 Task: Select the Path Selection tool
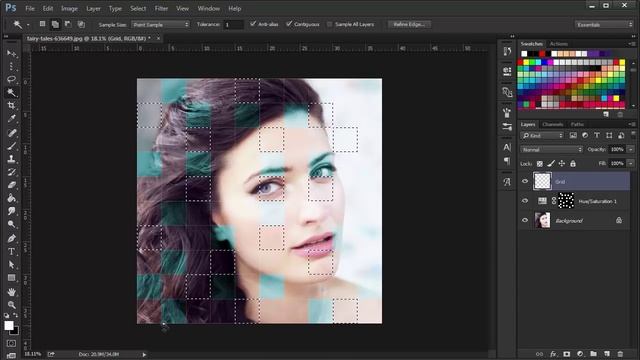pyautogui.click(x=11, y=265)
